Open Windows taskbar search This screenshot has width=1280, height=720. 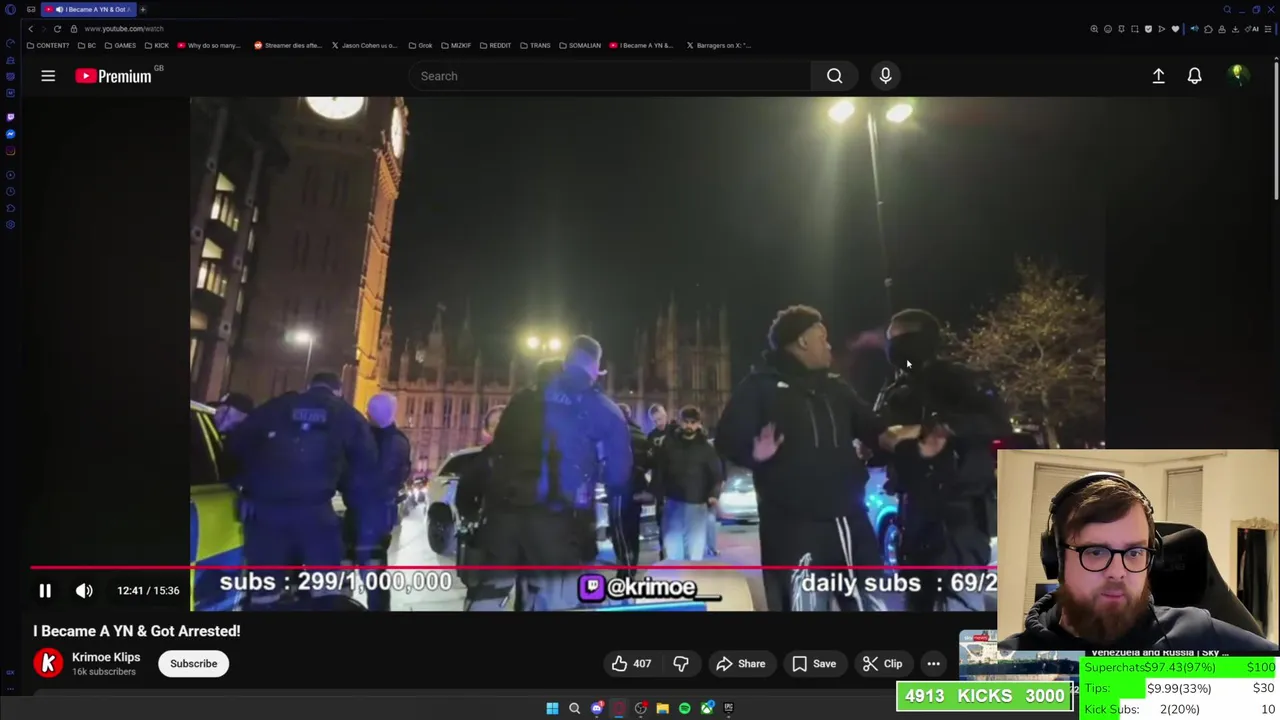574,708
